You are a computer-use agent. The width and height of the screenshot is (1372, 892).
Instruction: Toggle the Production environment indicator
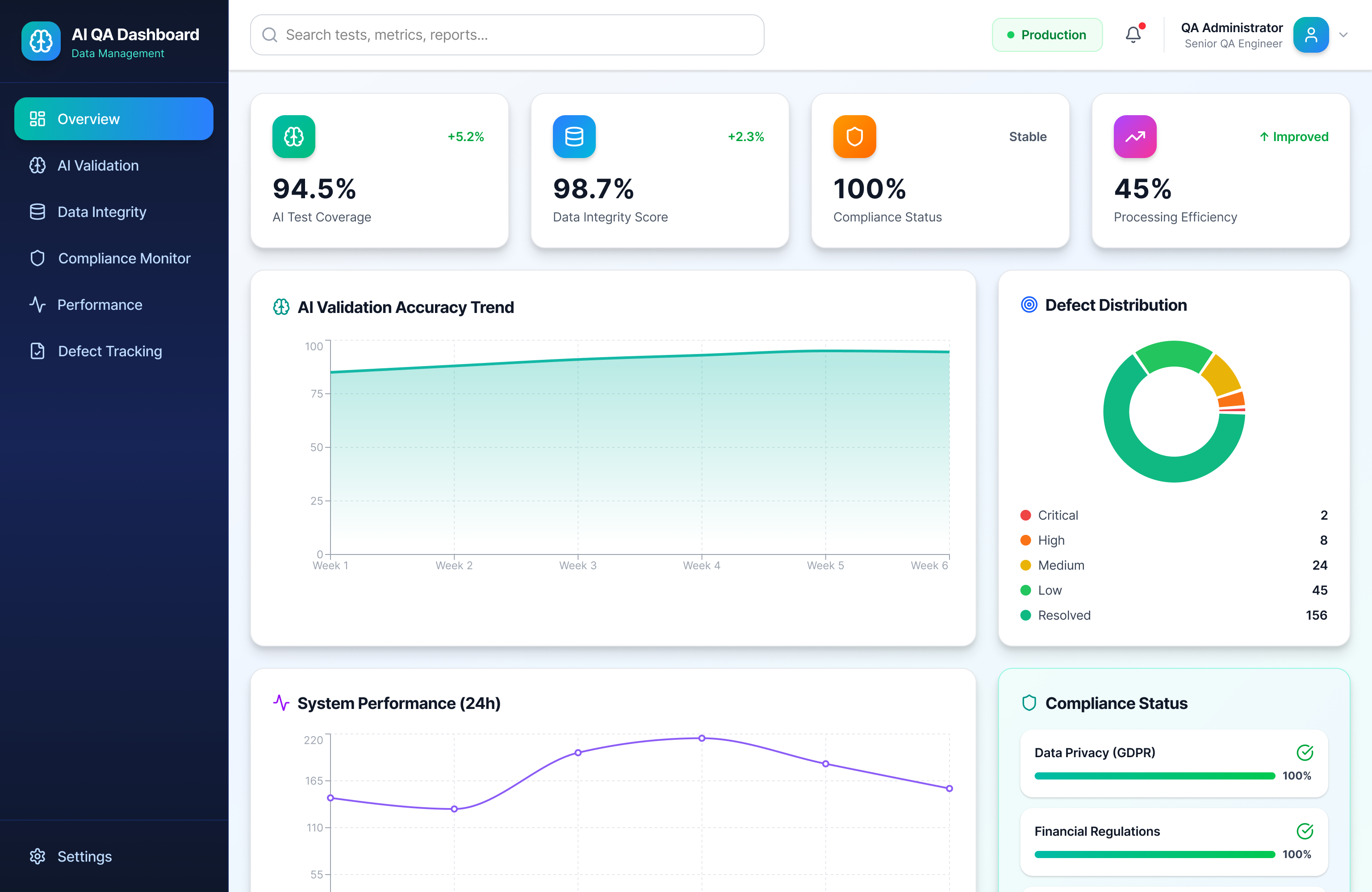pyautogui.click(x=1047, y=34)
